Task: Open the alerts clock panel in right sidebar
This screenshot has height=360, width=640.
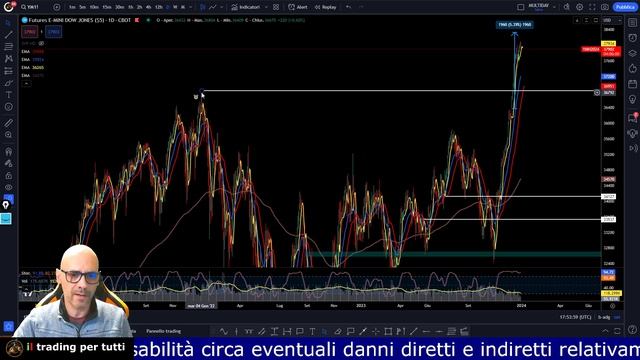Action: click(x=632, y=38)
